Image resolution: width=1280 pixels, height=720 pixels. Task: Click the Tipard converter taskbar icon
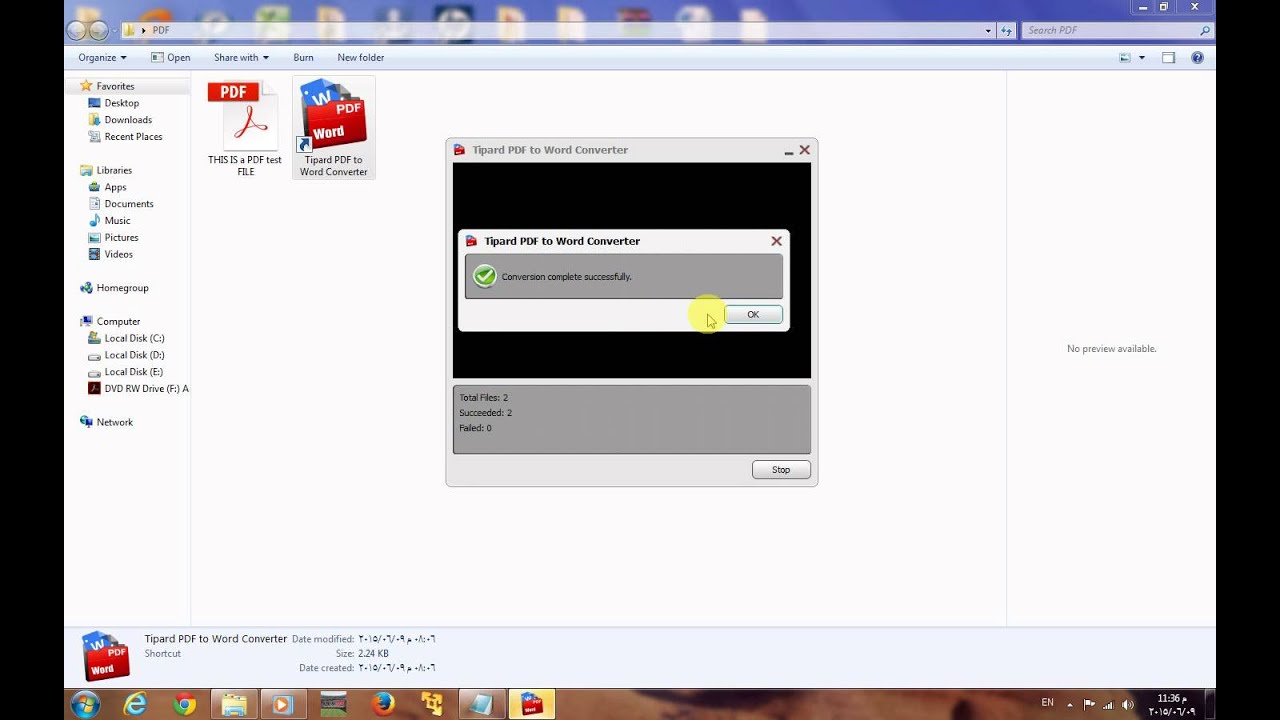coord(531,705)
